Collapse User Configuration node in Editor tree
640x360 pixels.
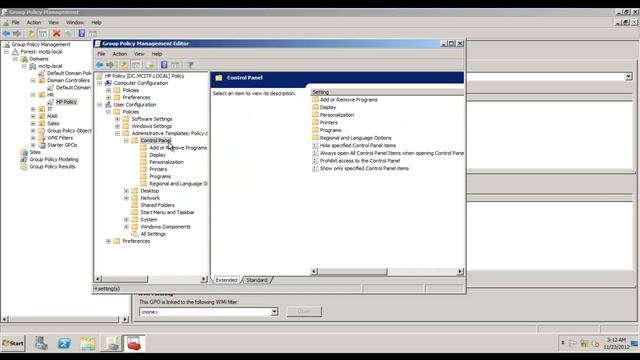tap(100, 105)
